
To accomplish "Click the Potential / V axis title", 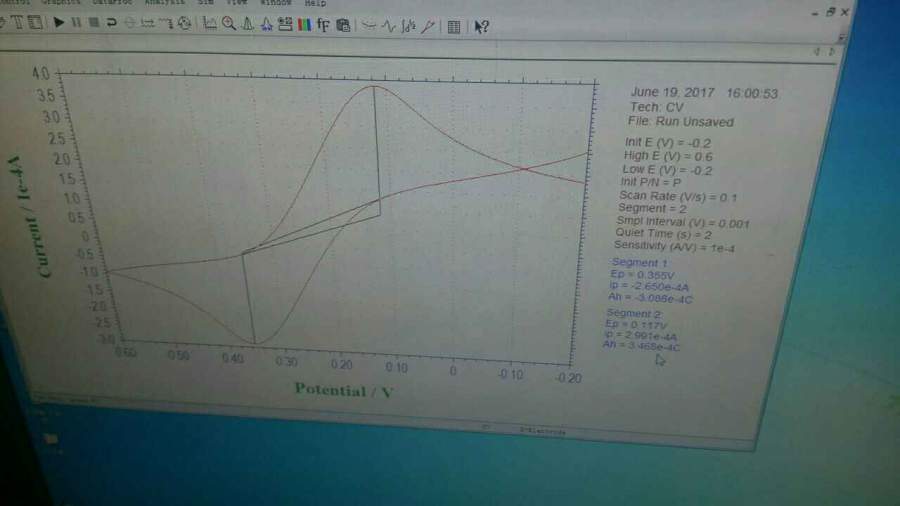I will [344, 391].
